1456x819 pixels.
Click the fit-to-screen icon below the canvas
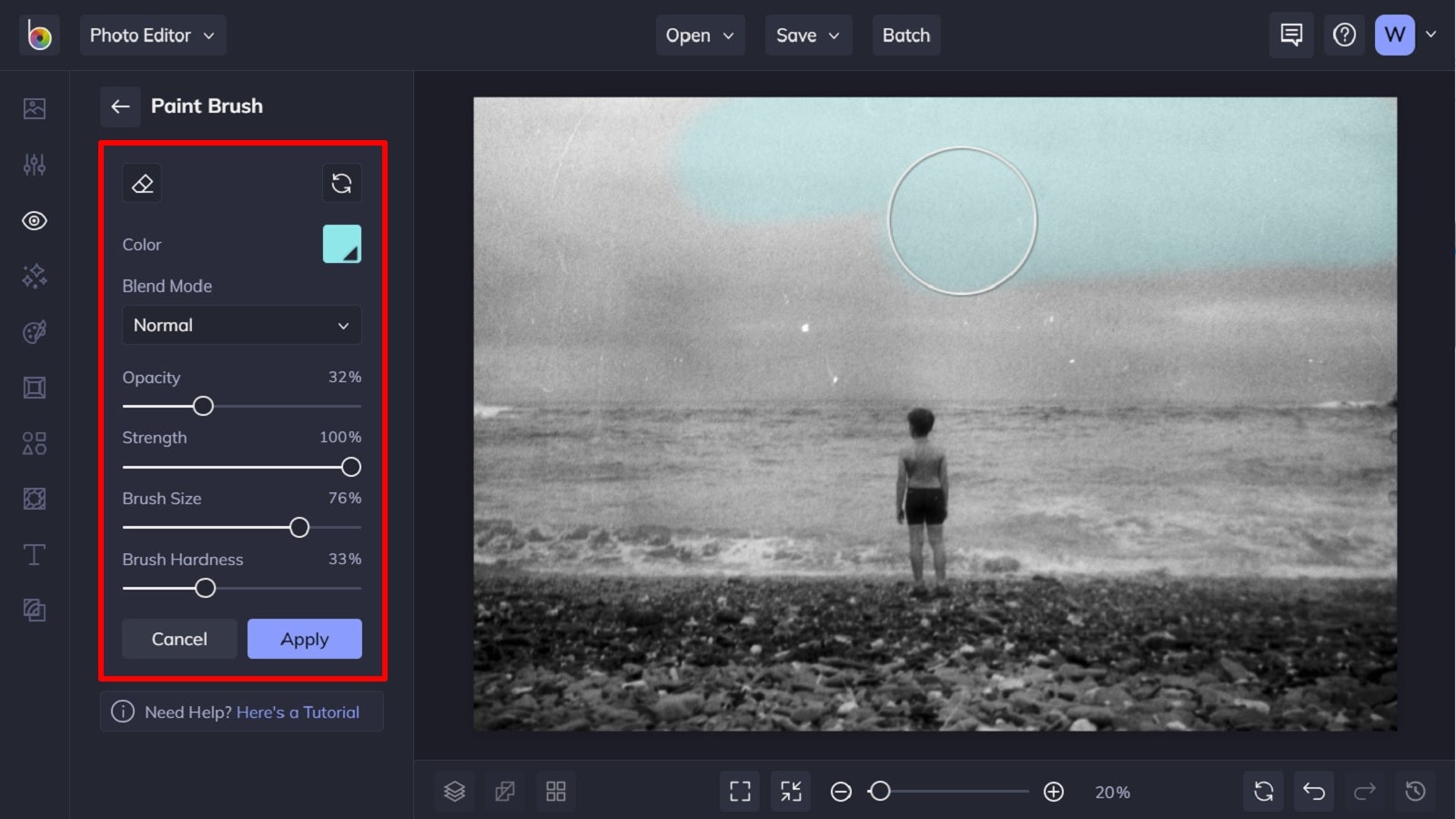coord(790,791)
